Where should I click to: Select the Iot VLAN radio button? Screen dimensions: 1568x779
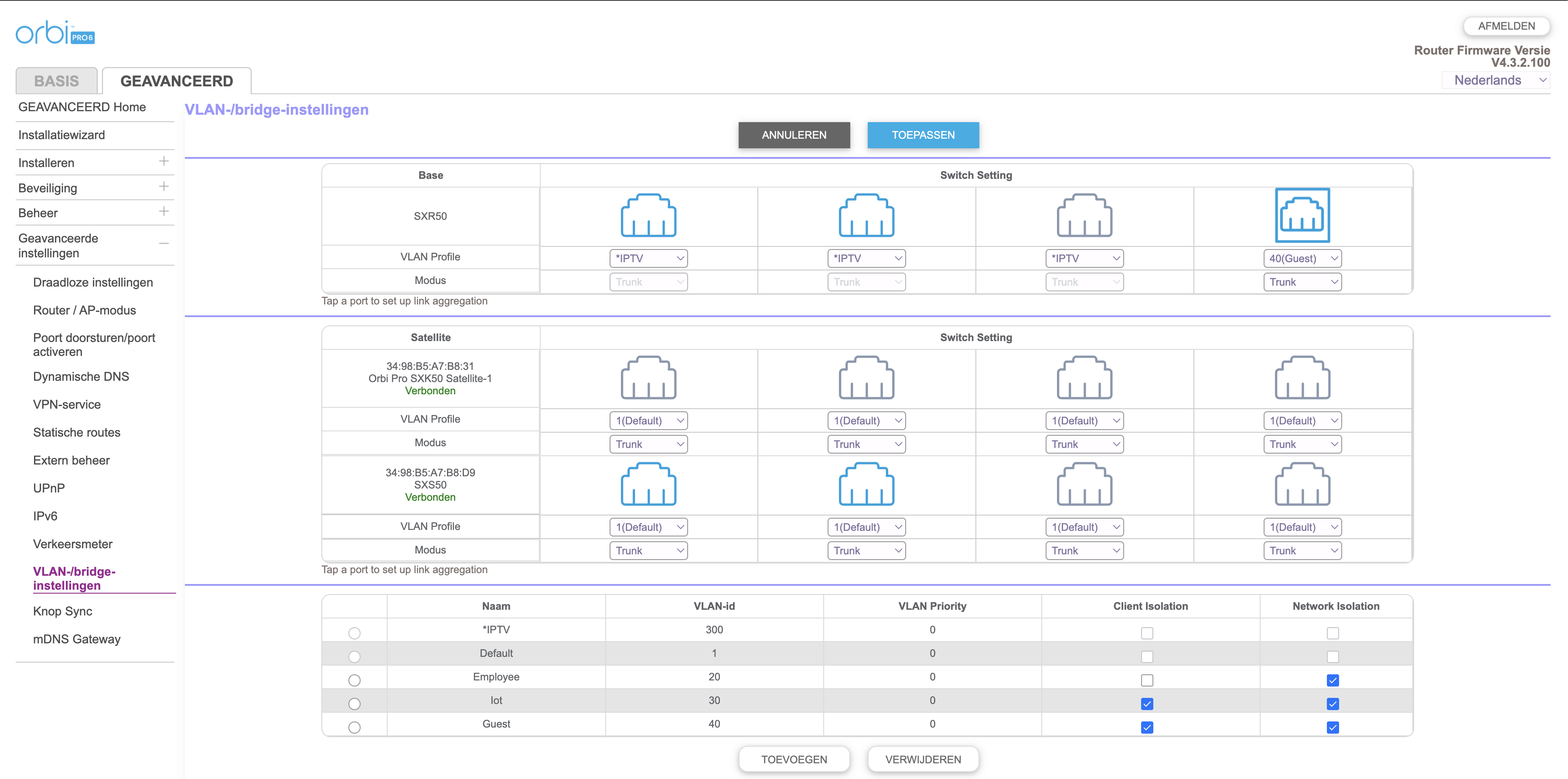click(x=354, y=704)
